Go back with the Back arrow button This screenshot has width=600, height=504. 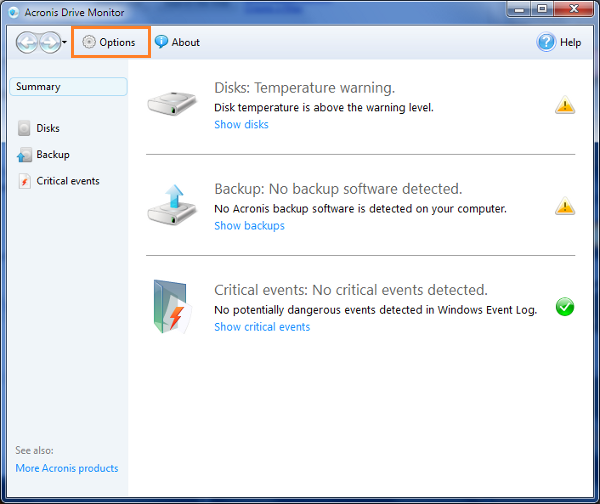pyautogui.click(x=27, y=42)
